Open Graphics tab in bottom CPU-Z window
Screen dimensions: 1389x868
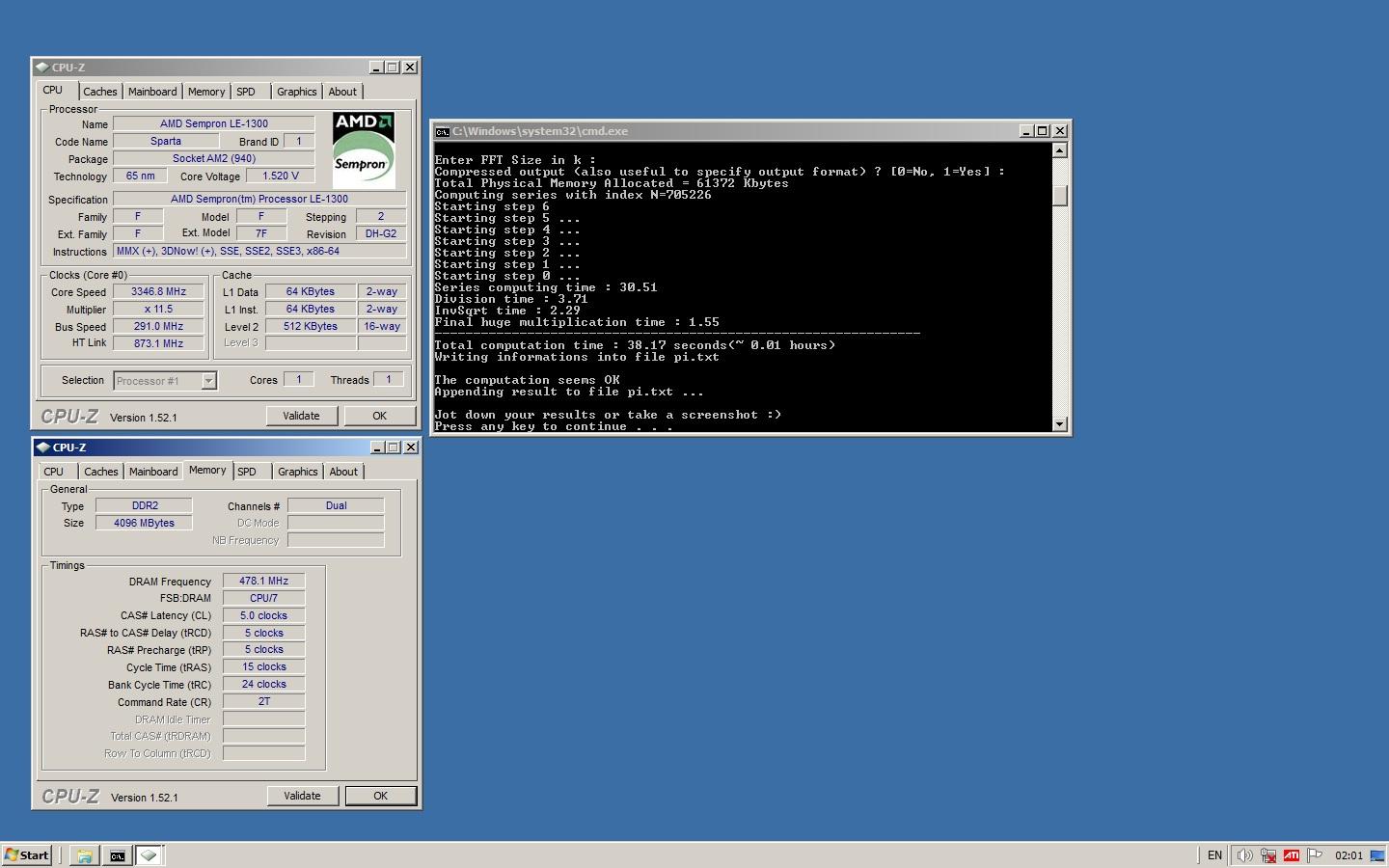tap(298, 472)
